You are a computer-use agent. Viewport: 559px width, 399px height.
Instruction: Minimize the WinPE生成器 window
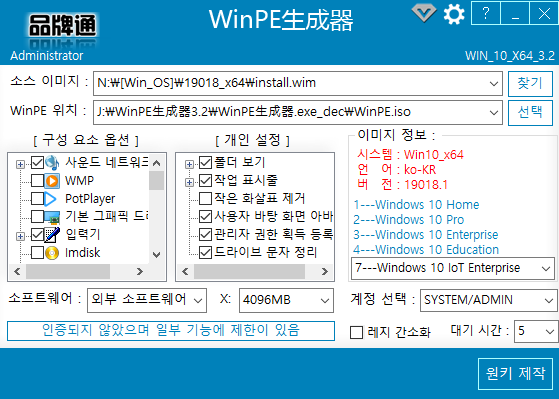pyautogui.click(x=515, y=13)
